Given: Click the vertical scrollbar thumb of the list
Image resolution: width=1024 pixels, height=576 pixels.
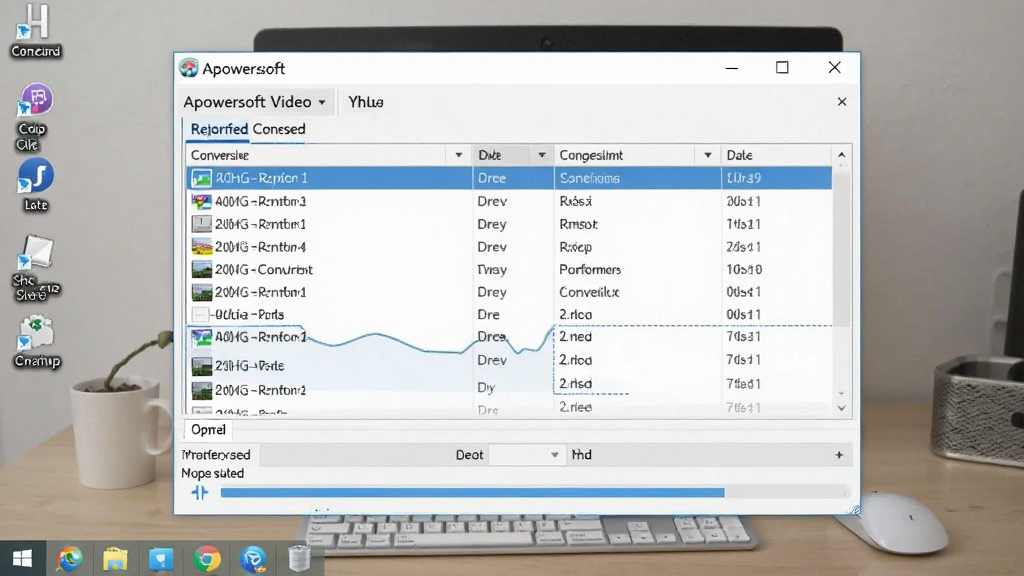Looking at the screenshot, I should 841,247.
